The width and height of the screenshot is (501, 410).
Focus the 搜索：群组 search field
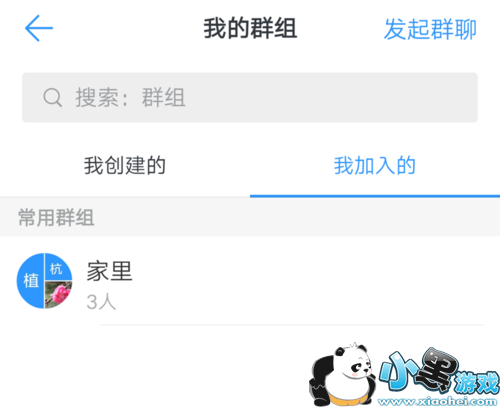click(x=250, y=97)
